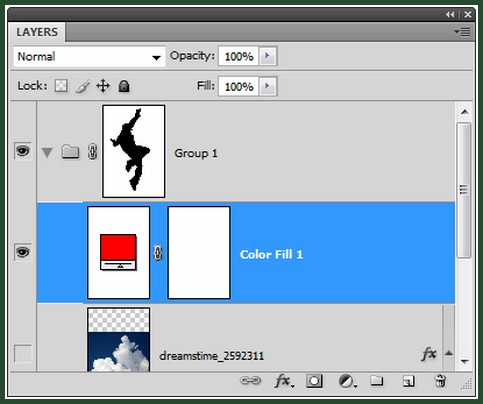Toggle lock all padlock icon

(x=124, y=86)
